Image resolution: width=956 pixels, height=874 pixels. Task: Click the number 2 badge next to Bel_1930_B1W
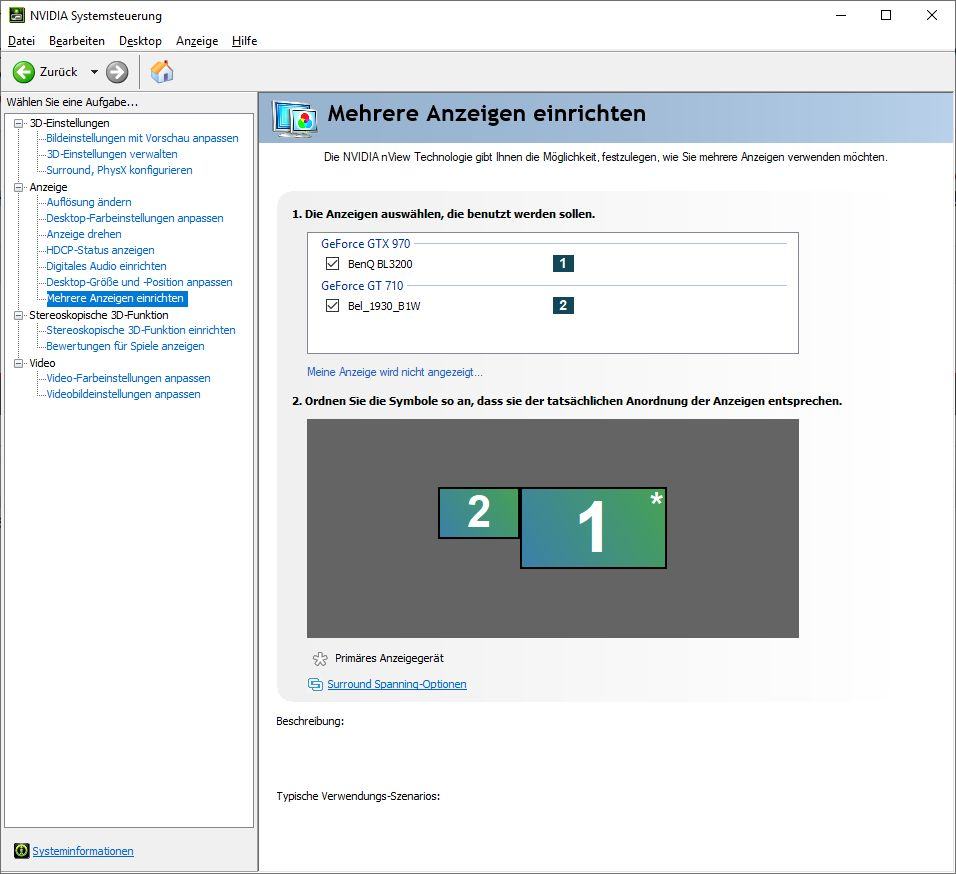pos(563,305)
